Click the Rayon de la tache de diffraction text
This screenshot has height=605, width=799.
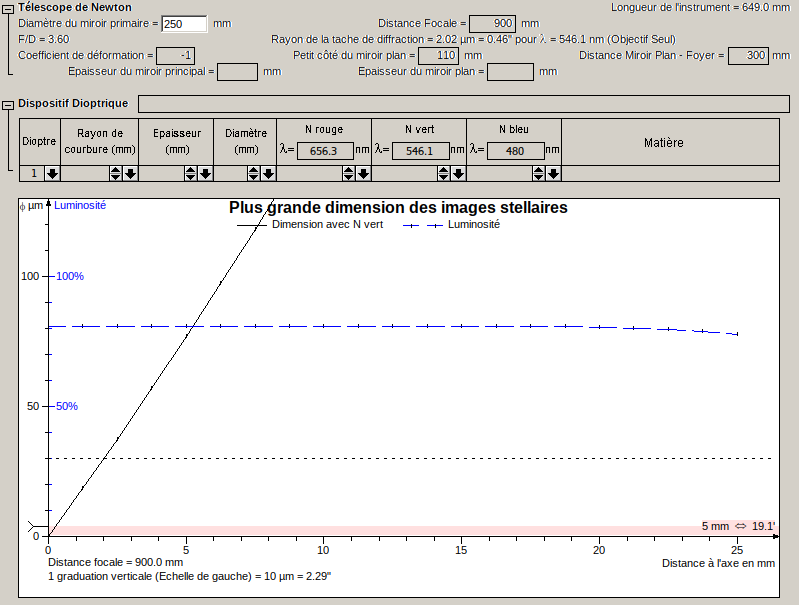pos(473,39)
